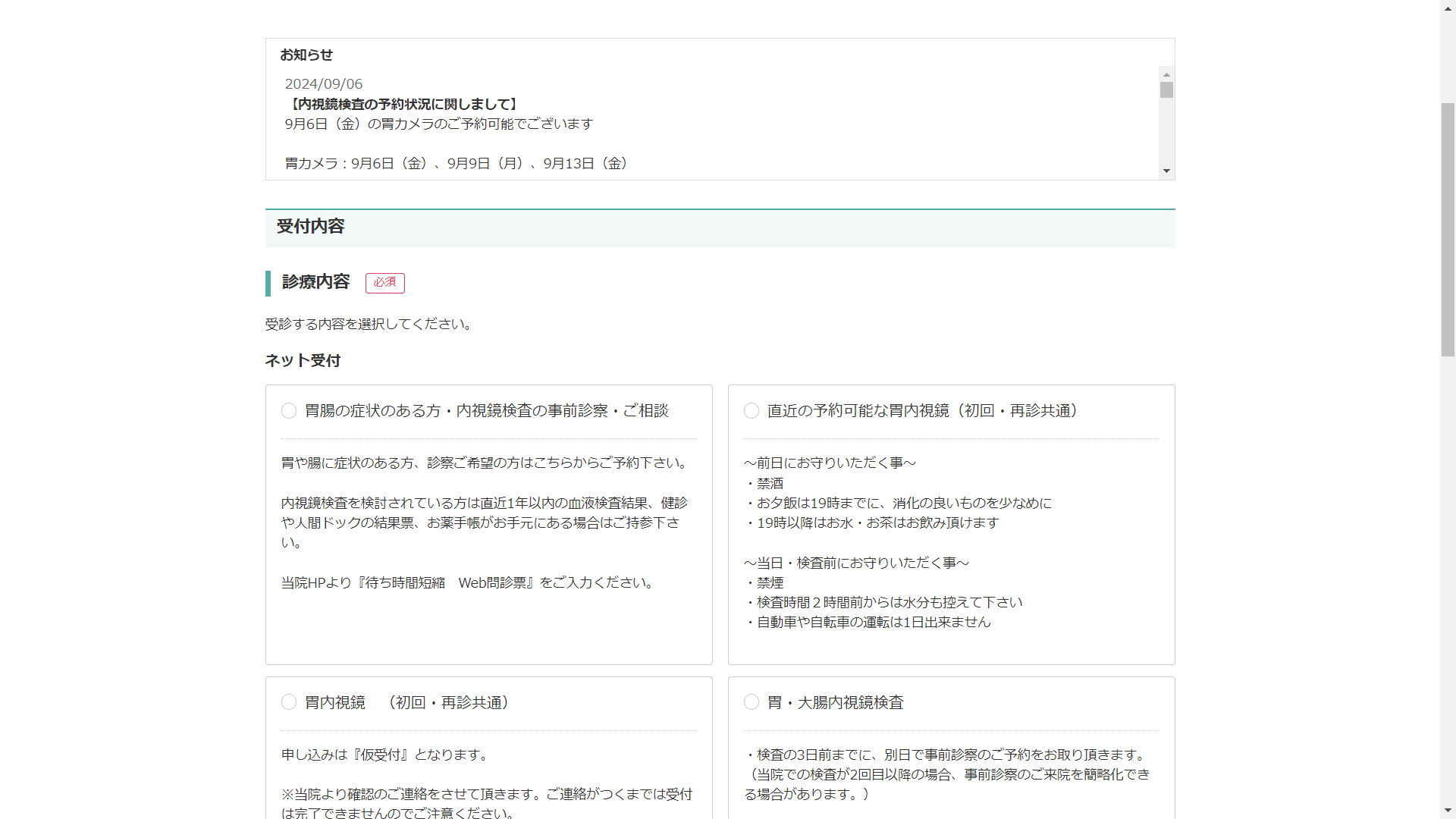The width and height of the screenshot is (1456, 819).
Task: Click the notice box scrollbar thumb
Action: click(x=1166, y=90)
